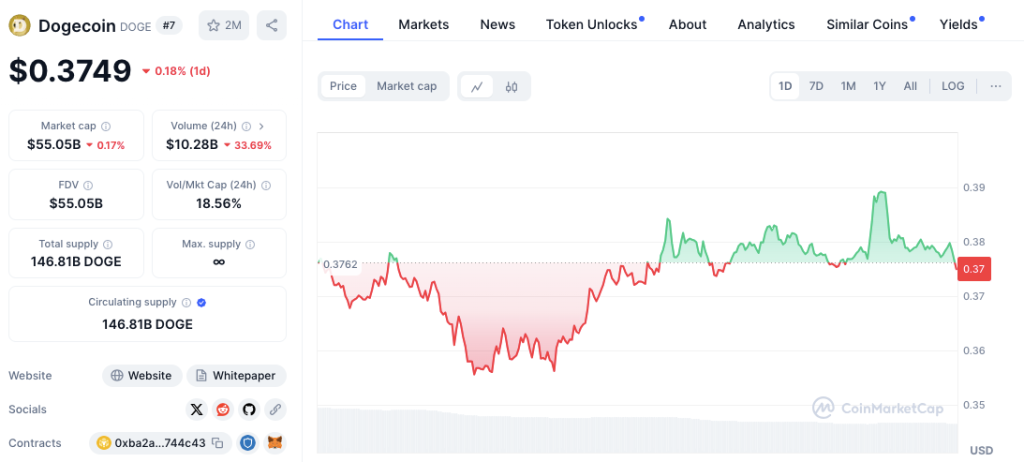Screen dimensions: 1024x462
Task: Open FDV info icon
Action: pyautogui.click(x=88, y=185)
